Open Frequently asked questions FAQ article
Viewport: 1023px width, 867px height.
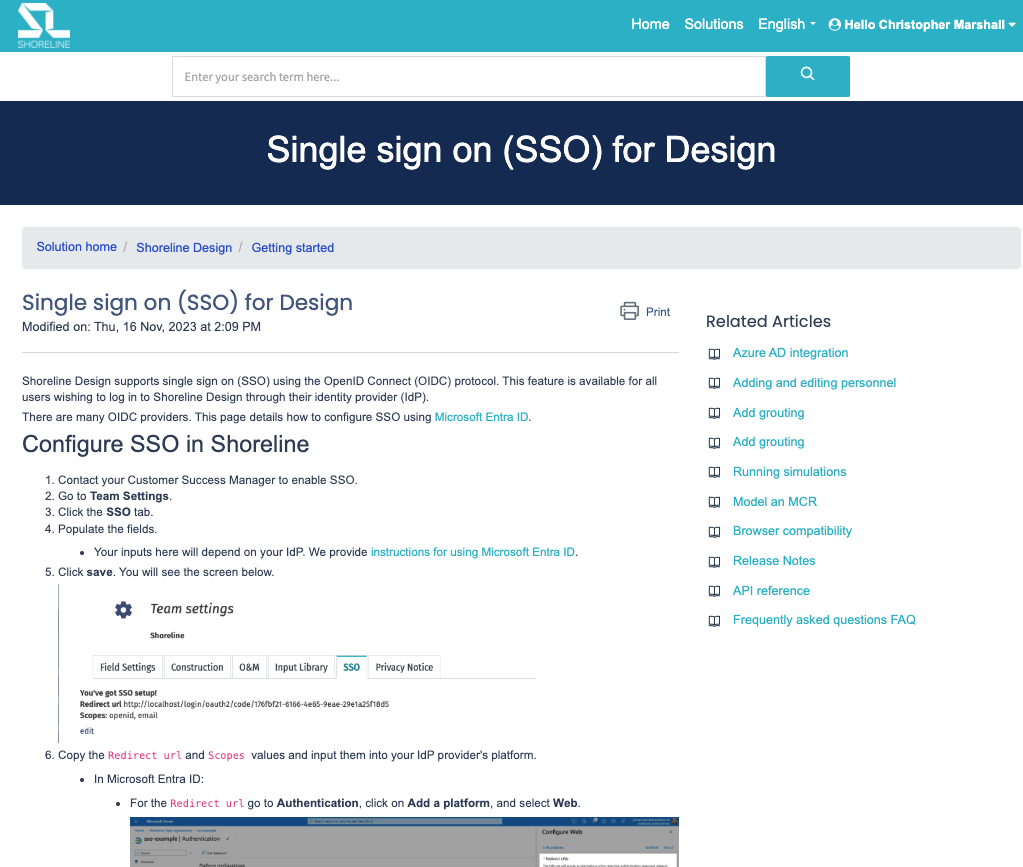point(824,620)
